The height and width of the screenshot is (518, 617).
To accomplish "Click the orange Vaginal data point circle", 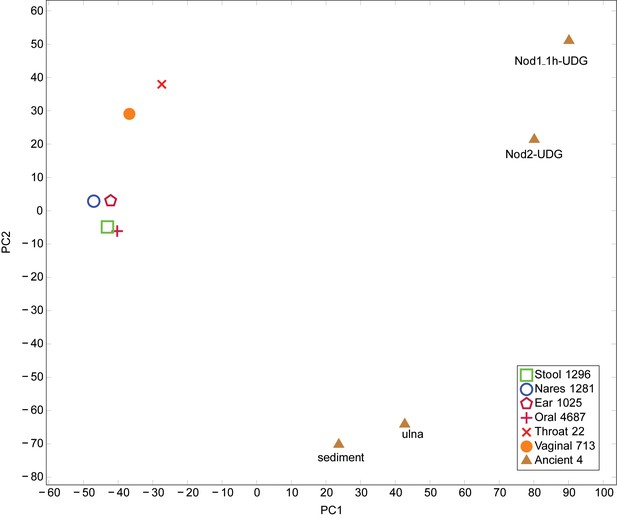I will point(129,114).
